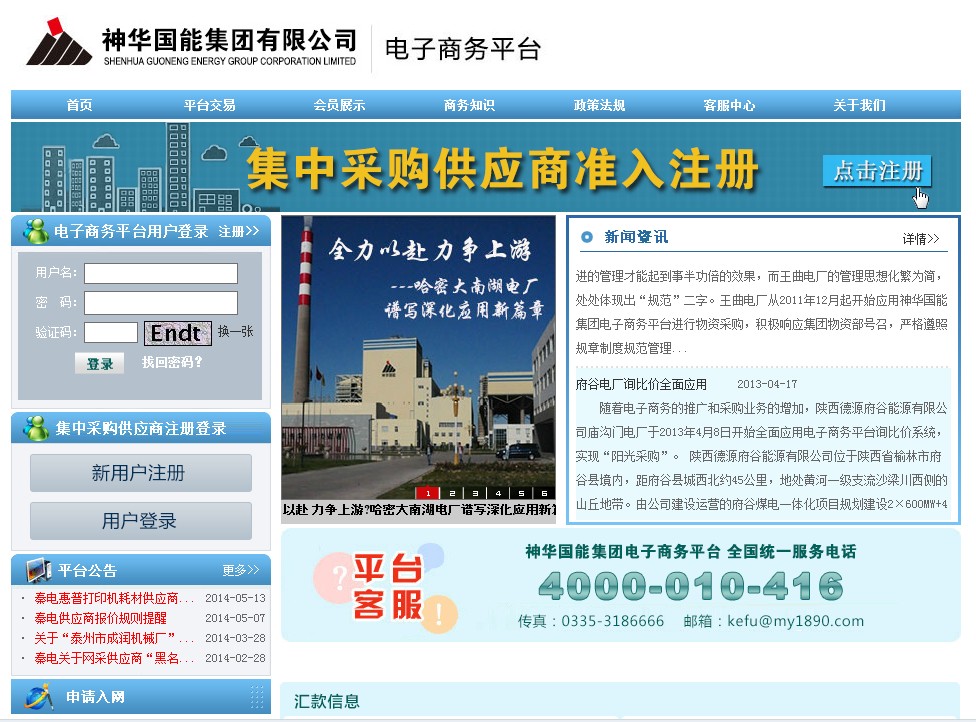
Task: Click the bullet icon beside 新闻资讯
Action: 586,237
